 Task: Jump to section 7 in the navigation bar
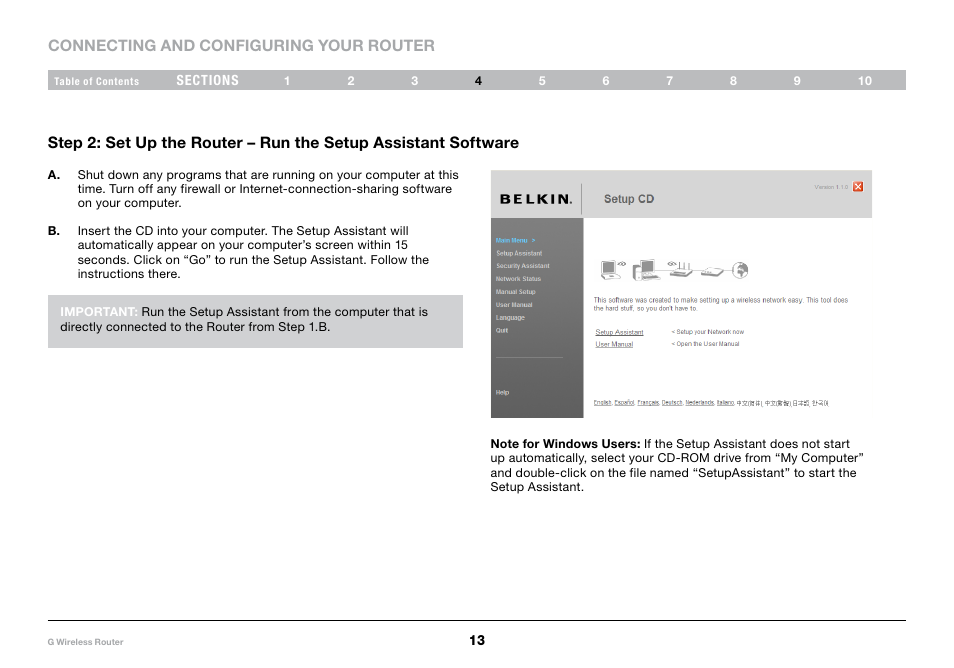pos(669,81)
